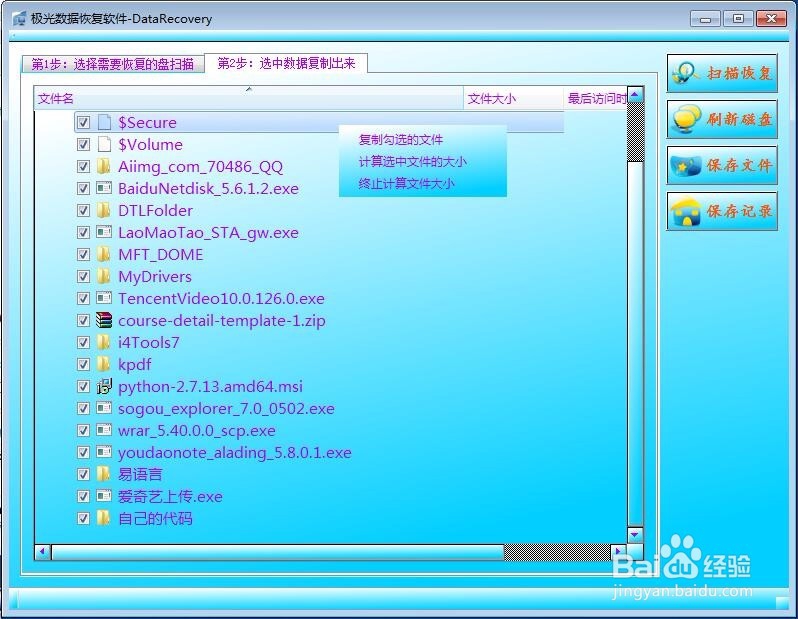Click horizontal scrollbar left arrow

(x=43, y=551)
